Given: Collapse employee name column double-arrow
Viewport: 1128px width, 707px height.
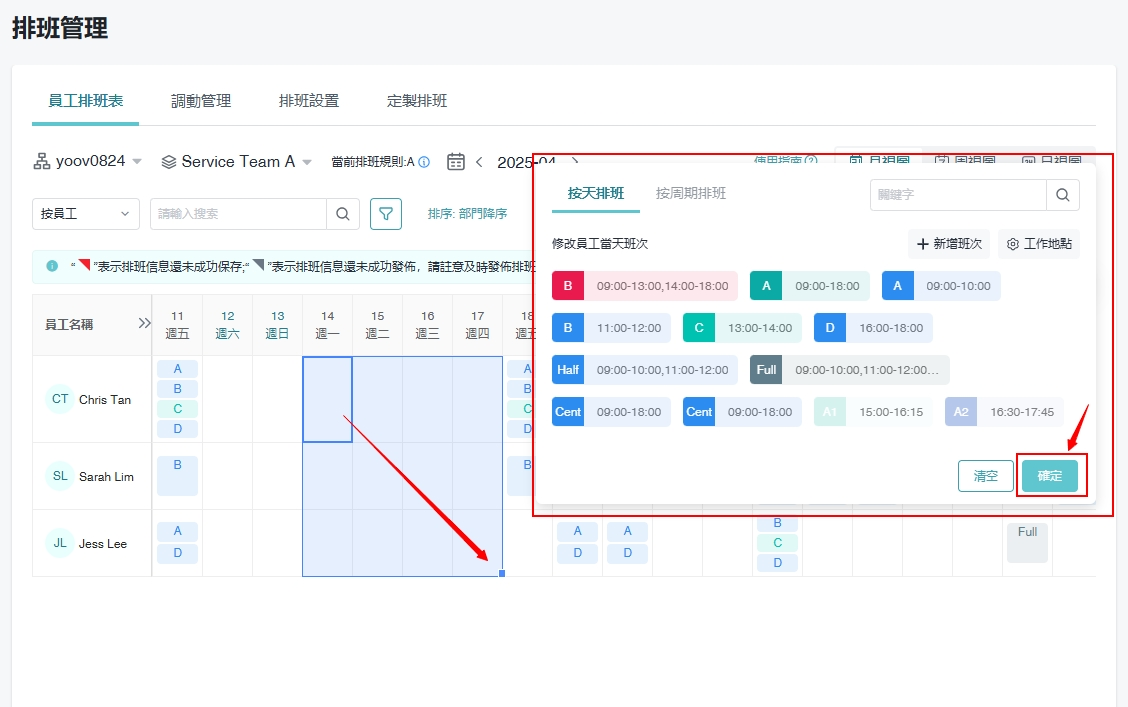Looking at the screenshot, I should coord(144,324).
